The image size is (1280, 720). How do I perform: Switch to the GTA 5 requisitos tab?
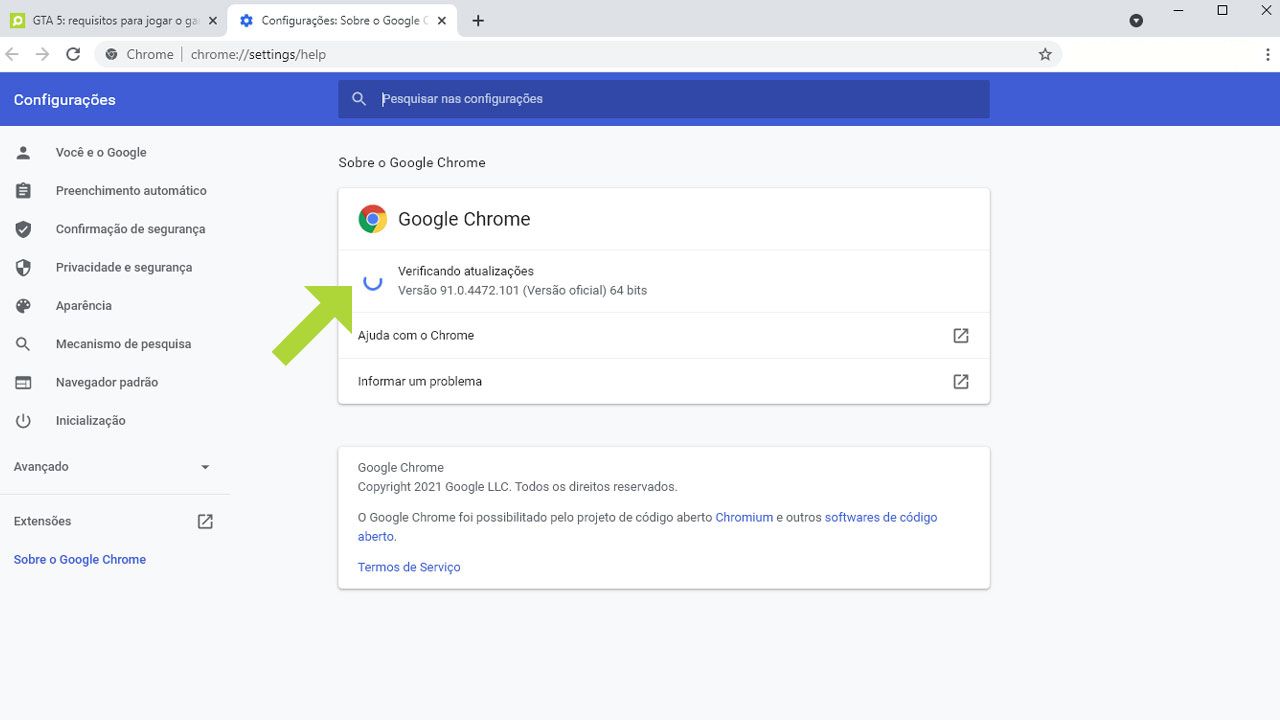click(114, 20)
